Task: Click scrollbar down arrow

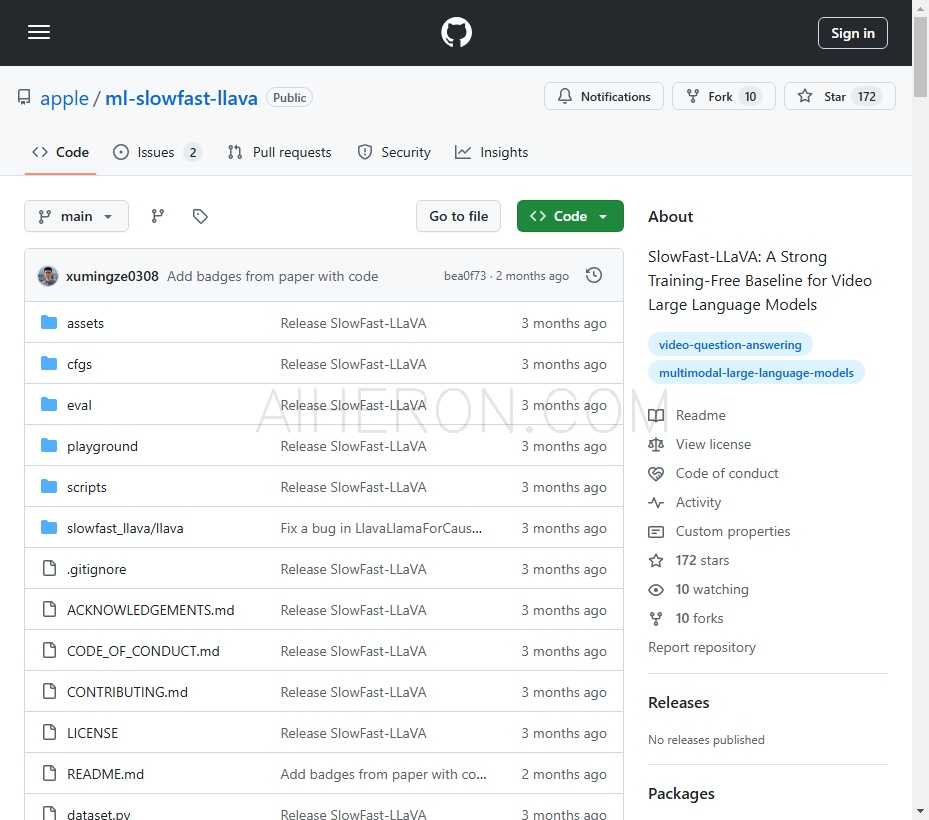Action: [x=920, y=812]
